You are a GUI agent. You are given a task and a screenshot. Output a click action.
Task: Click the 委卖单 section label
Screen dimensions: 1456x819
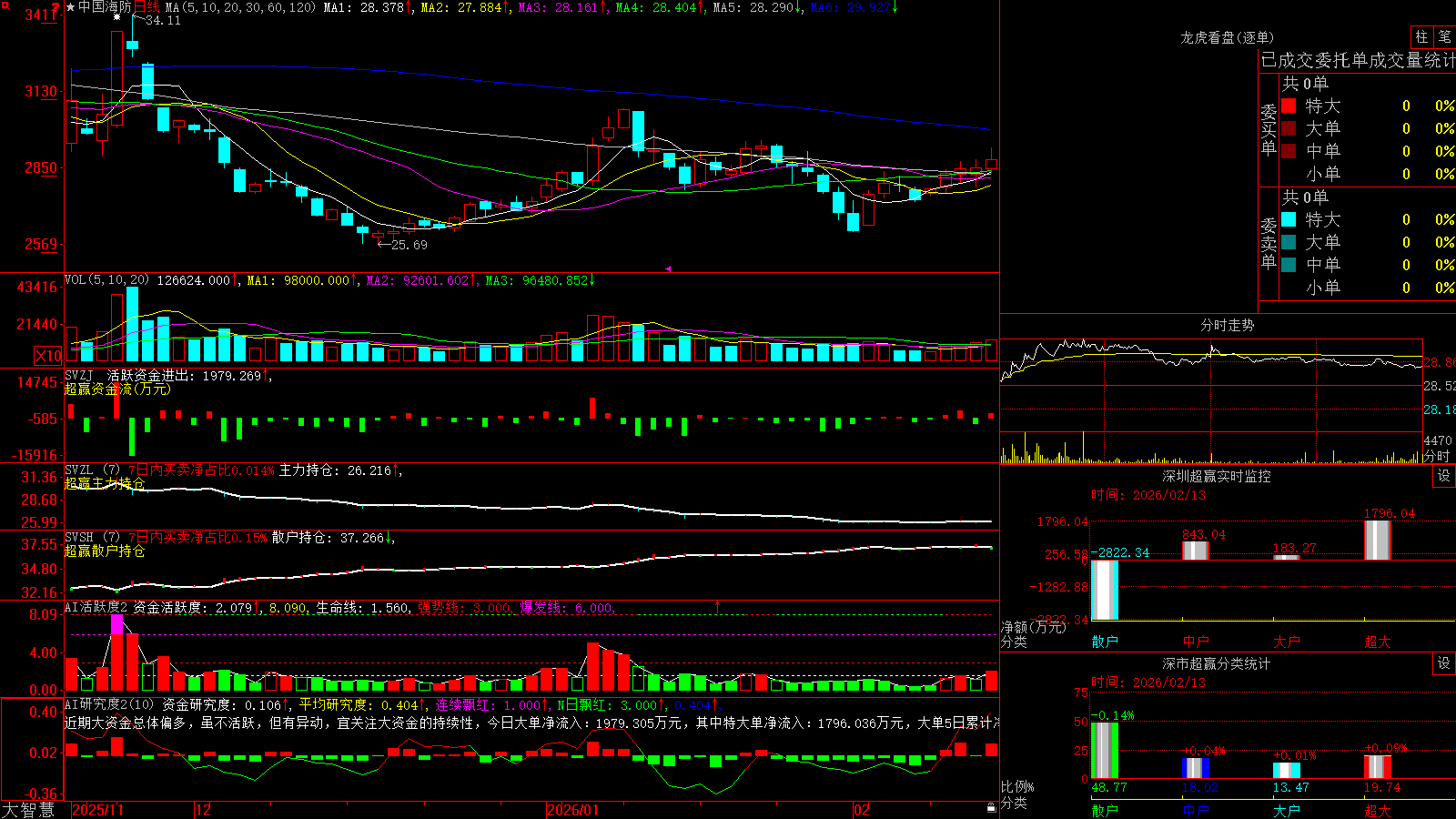click(1269, 243)
